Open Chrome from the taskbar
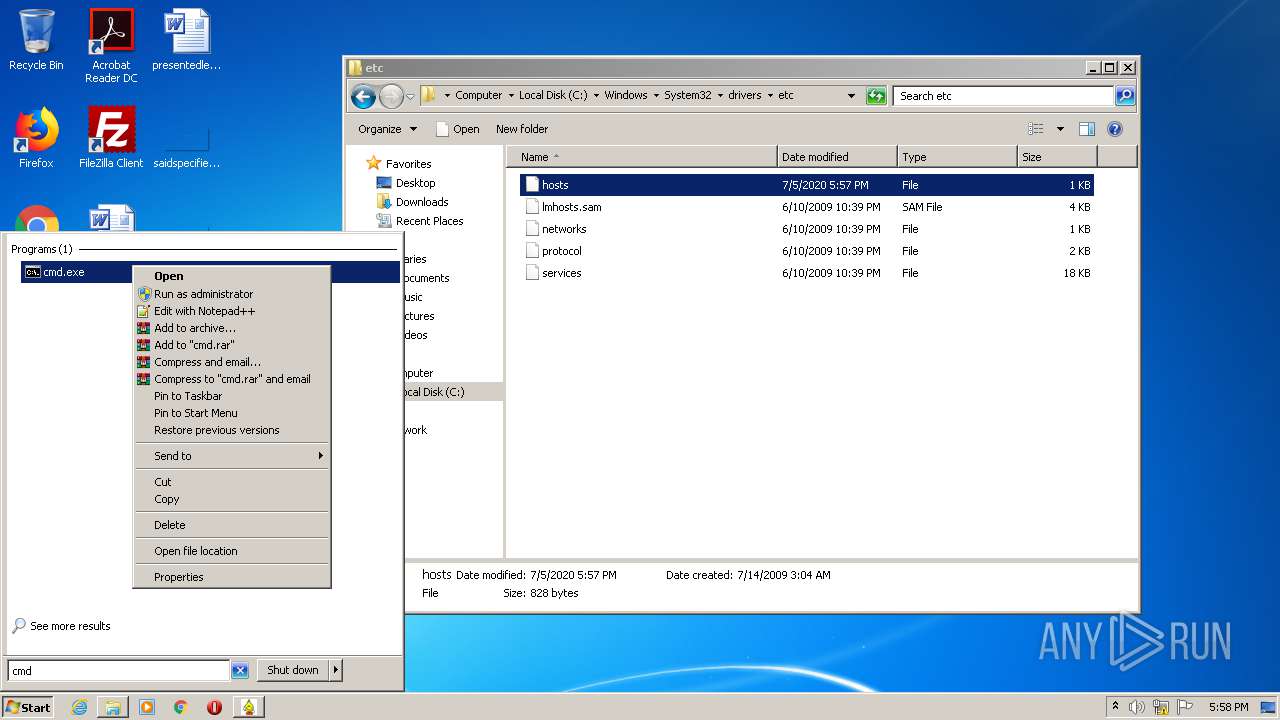 click(x=181, y=707)
